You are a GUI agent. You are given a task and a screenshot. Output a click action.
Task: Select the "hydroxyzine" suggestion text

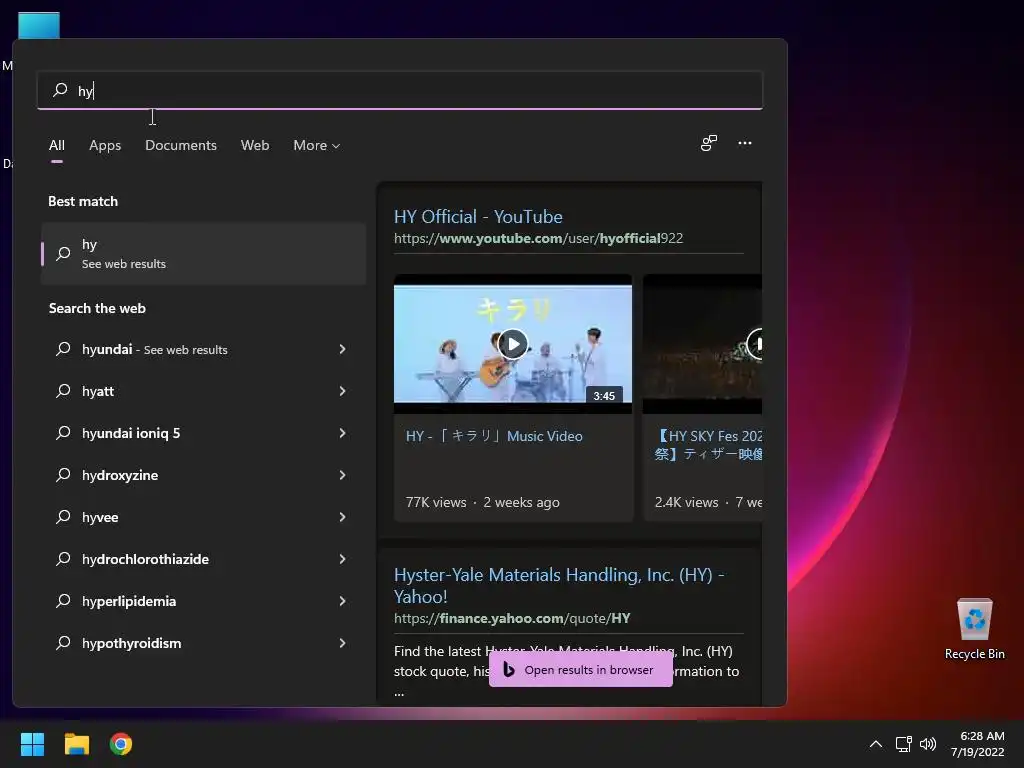click(120, 475)
